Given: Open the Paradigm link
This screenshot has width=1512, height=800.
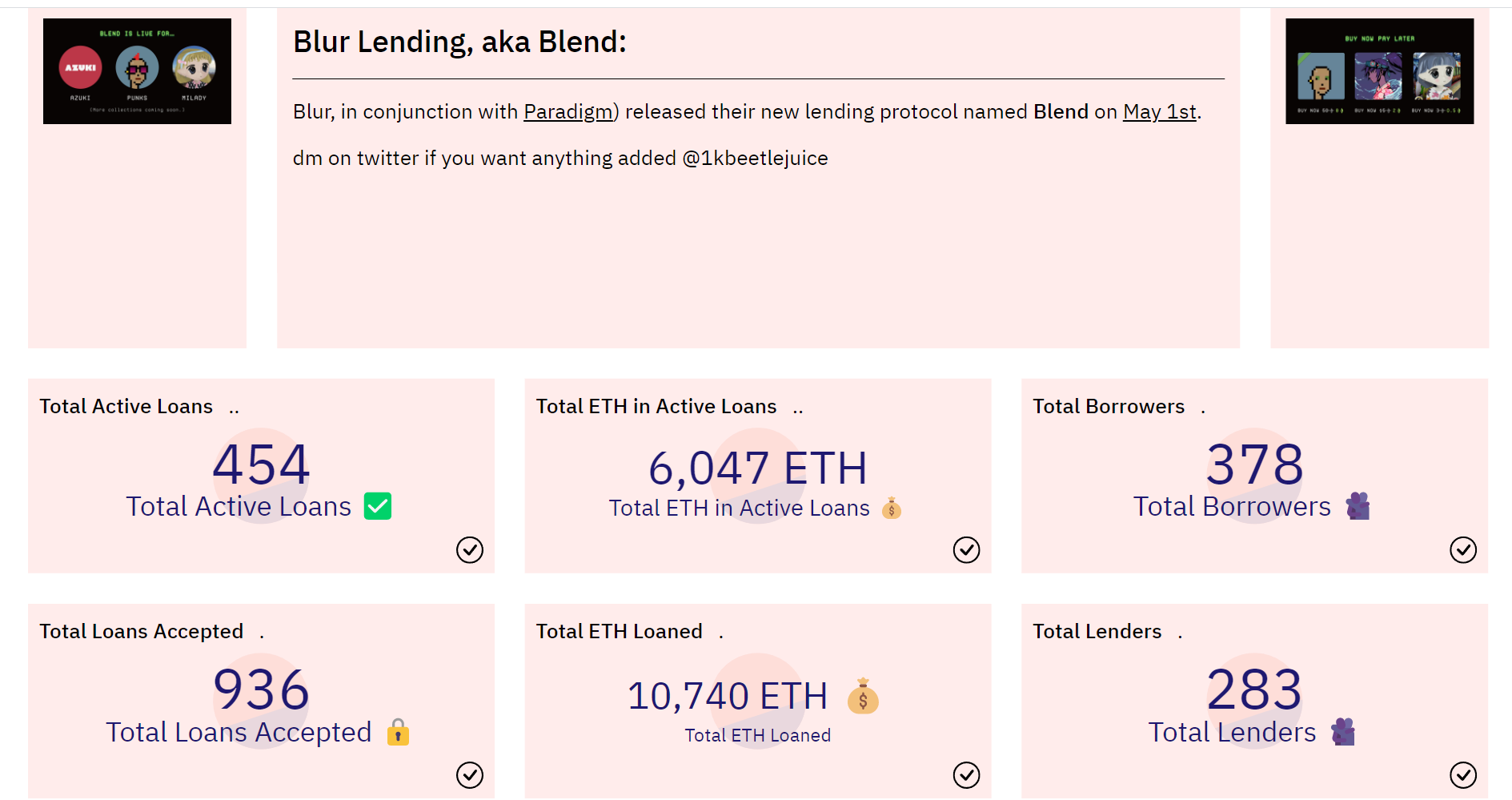Looking at the screenshot, I should coord(568,111).
